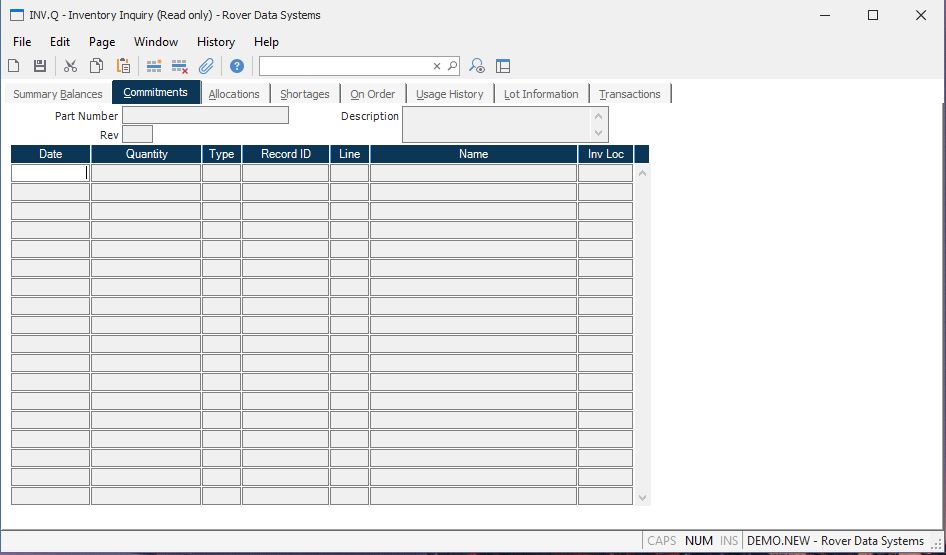The image size is (946, 555).
Task: Click the Insert row icon
Action: tap(154, 66)
